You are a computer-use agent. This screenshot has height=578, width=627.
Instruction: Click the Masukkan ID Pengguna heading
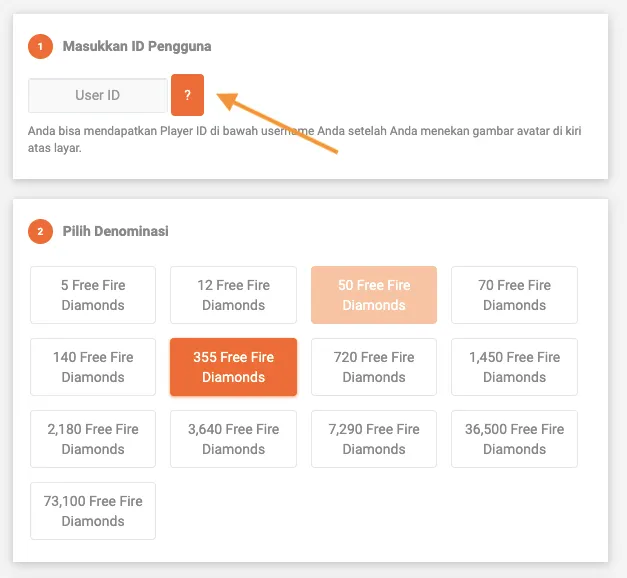(137, 46)
